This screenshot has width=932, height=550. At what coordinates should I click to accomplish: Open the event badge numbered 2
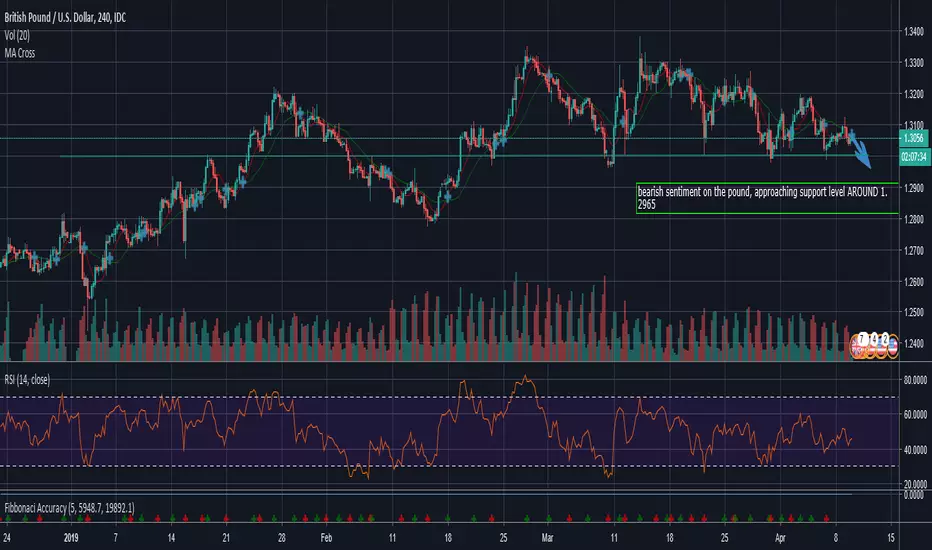point(885,339)
